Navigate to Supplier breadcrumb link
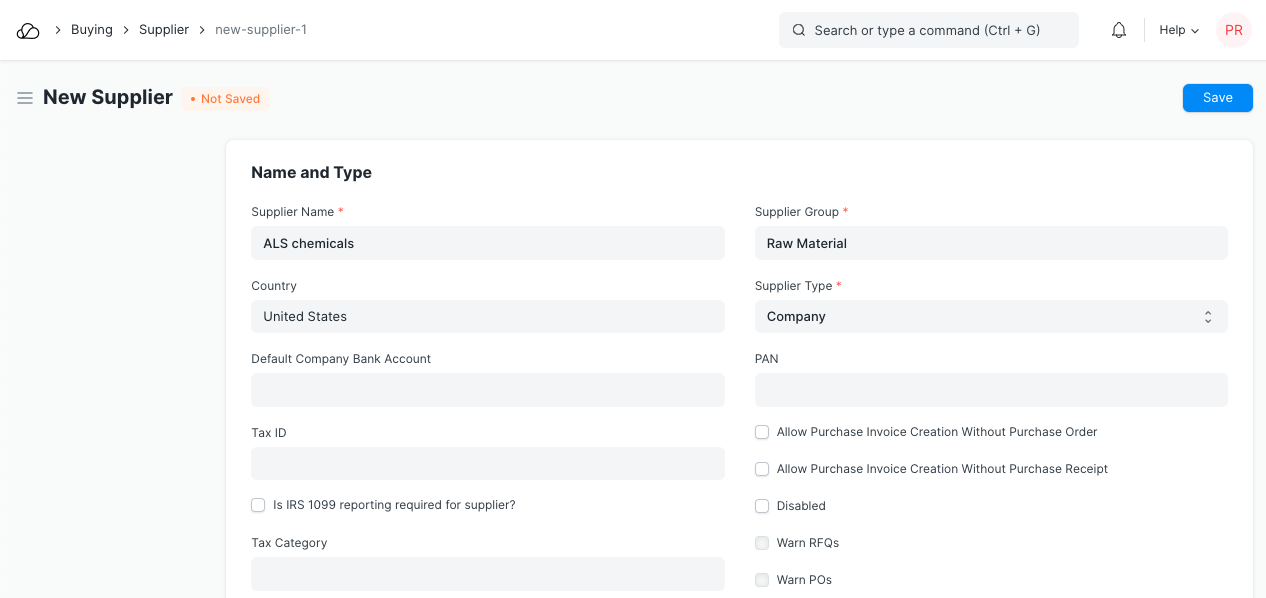The width and height of the screenshot is (1266, 598). pyautogui.click(x=164, y=30)
